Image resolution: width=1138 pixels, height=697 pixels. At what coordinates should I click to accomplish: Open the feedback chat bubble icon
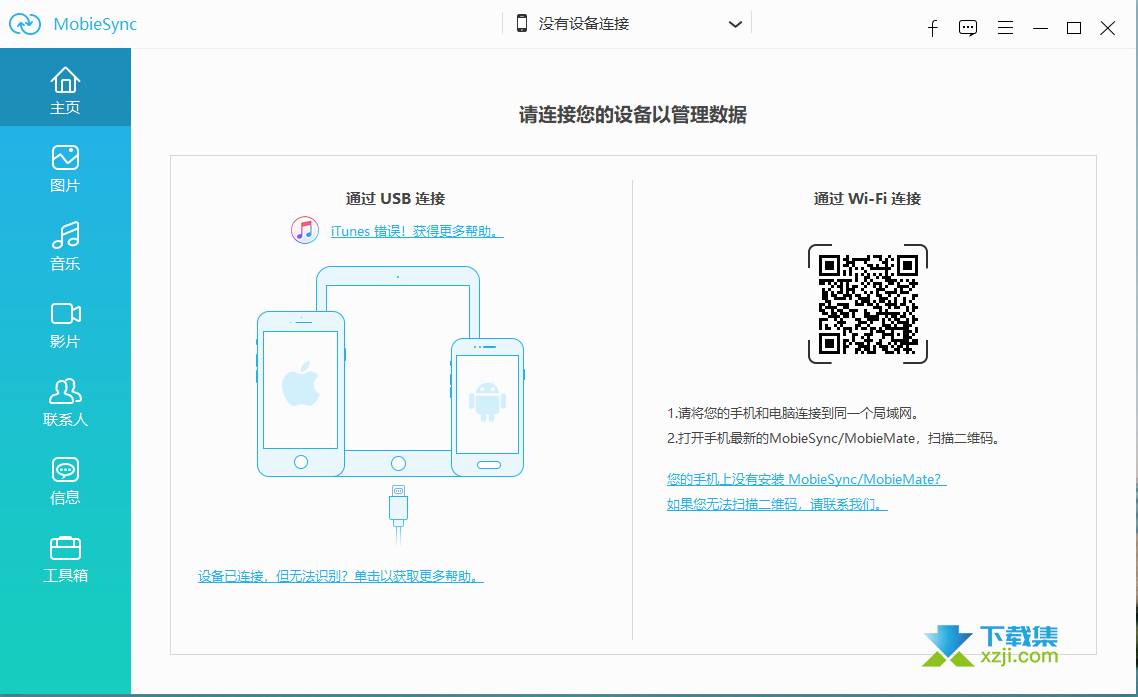coord(967,28)
